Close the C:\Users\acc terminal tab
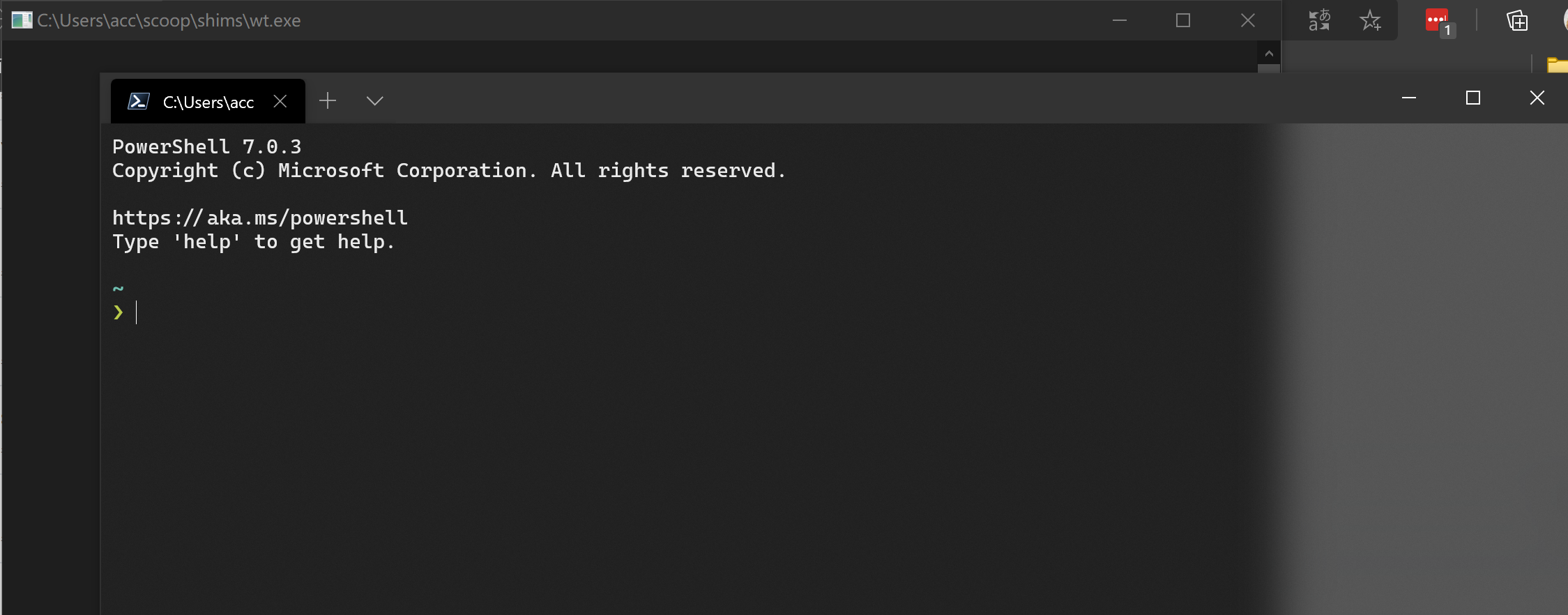Viewport: 1568px width, 615px height. [280, 101]
